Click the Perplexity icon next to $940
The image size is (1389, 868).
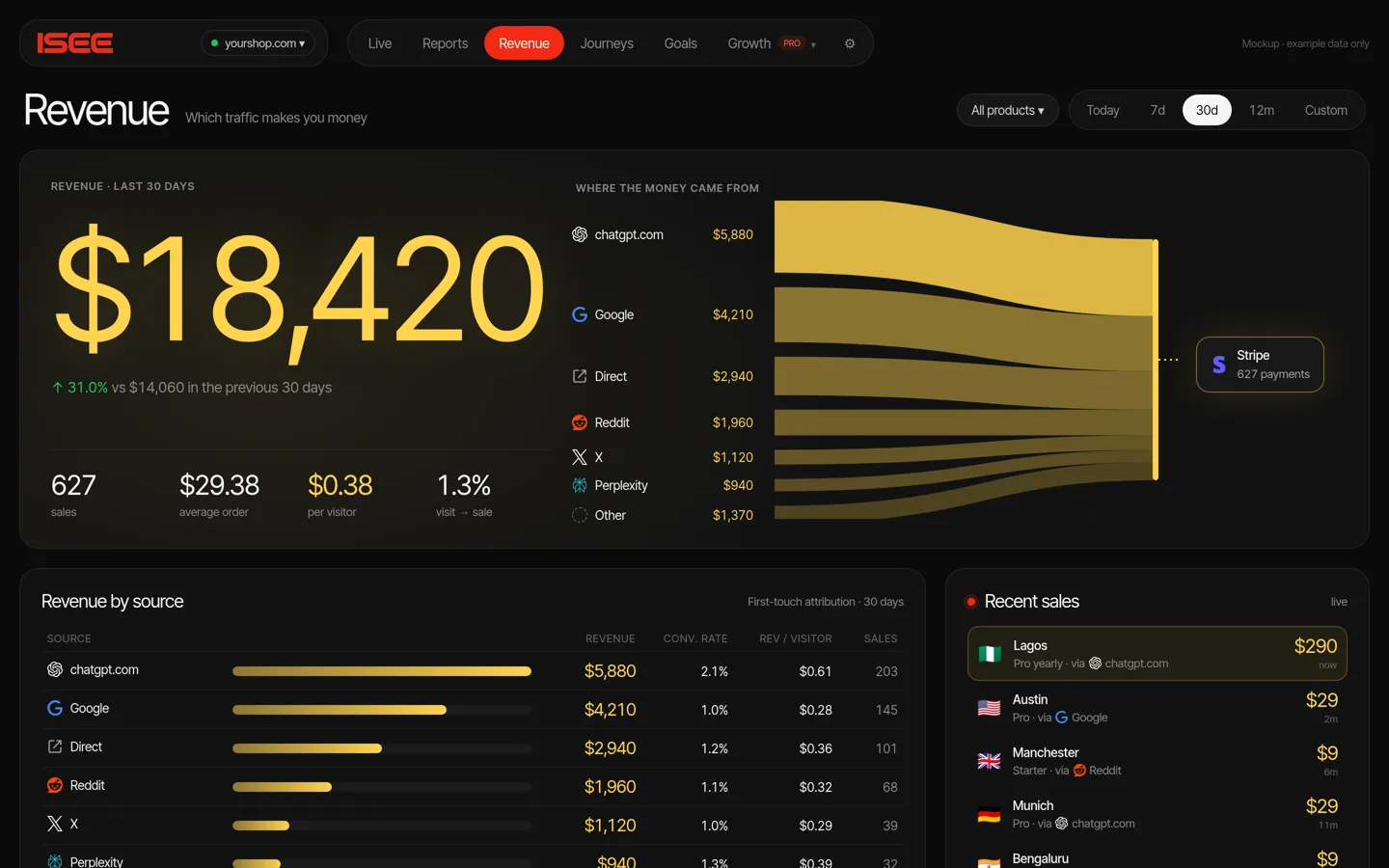(x=580, y=485)
